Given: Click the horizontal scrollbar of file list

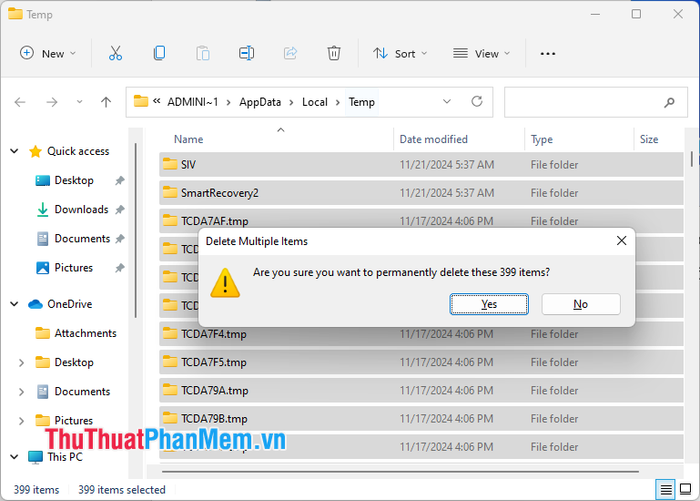Looking at the screenshot, I should point(400,471).
